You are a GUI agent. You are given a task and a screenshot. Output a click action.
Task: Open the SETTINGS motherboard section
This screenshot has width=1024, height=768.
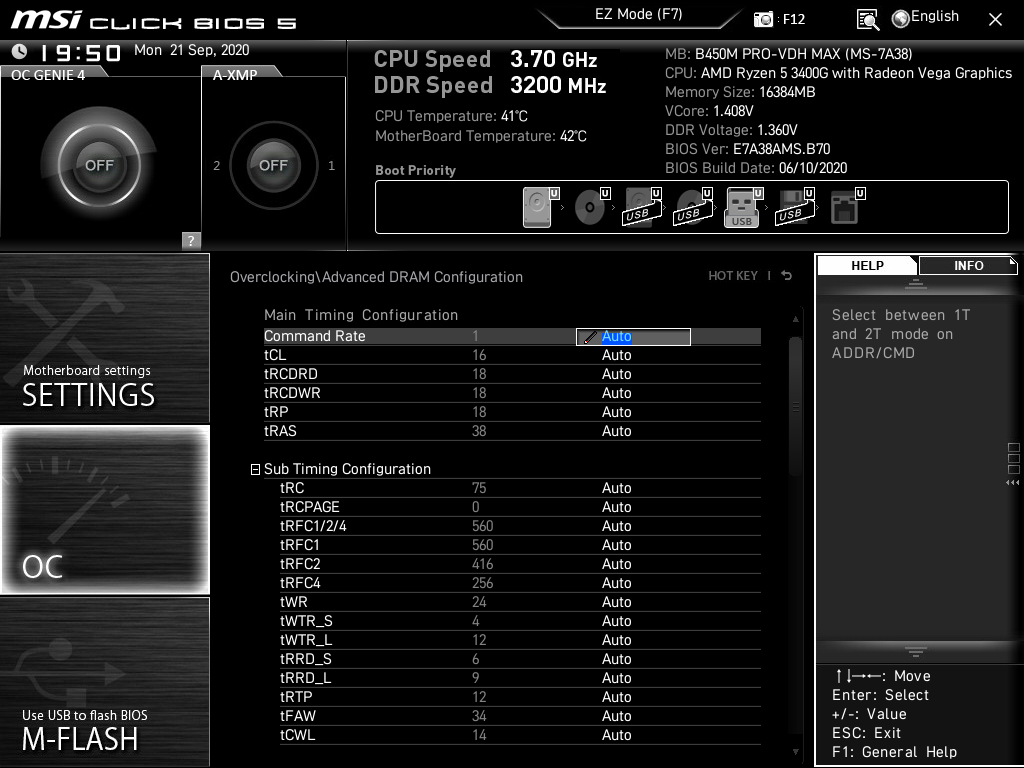pos(104,338)
